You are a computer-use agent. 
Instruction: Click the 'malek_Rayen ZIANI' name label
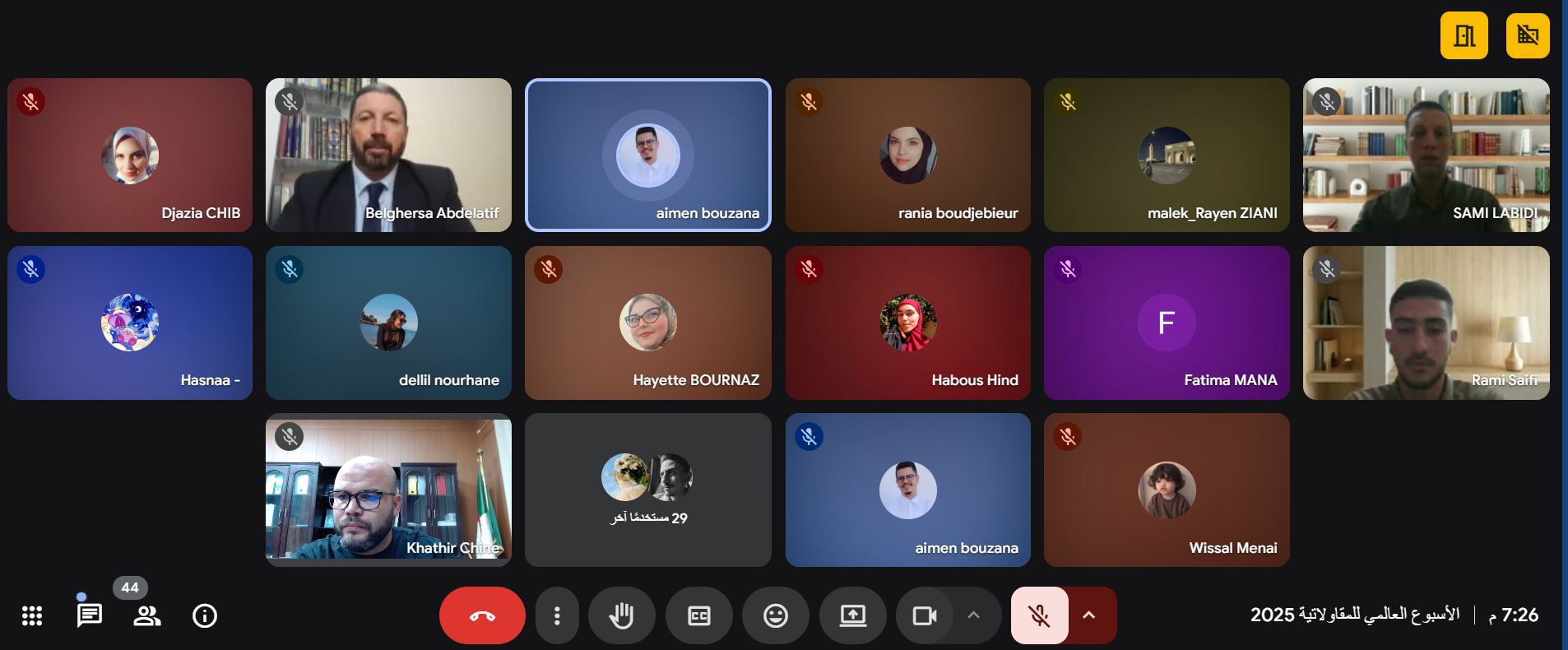tap(1213, 213)
